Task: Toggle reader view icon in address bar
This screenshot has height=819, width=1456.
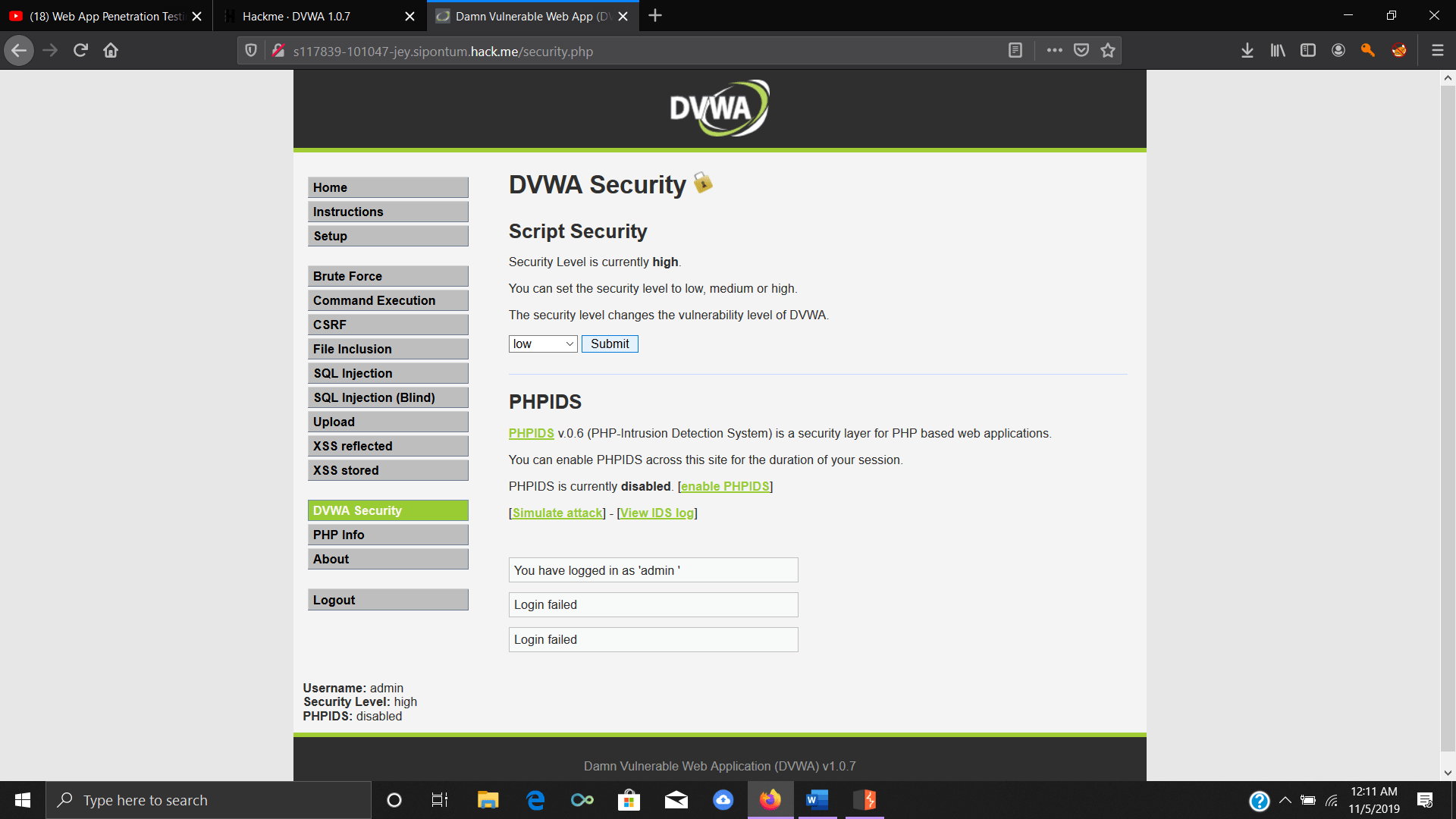Action: 1015,51
